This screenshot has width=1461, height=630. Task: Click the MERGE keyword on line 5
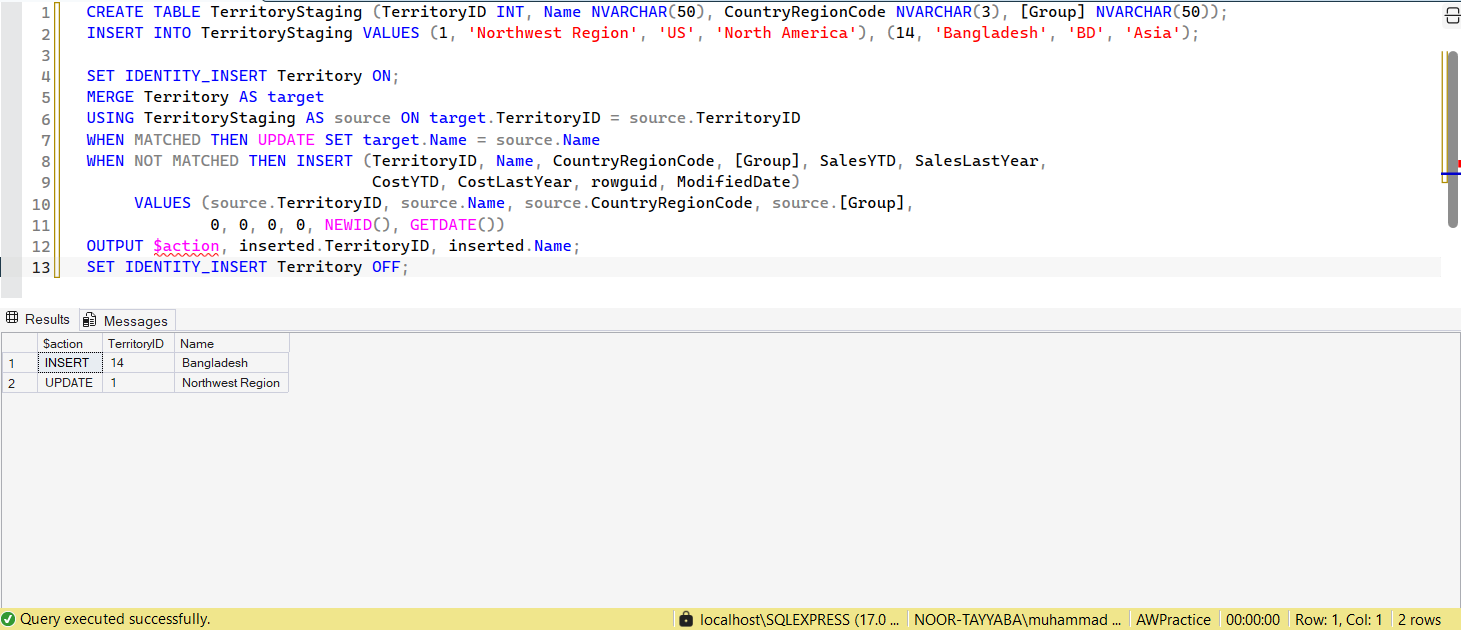110,97
